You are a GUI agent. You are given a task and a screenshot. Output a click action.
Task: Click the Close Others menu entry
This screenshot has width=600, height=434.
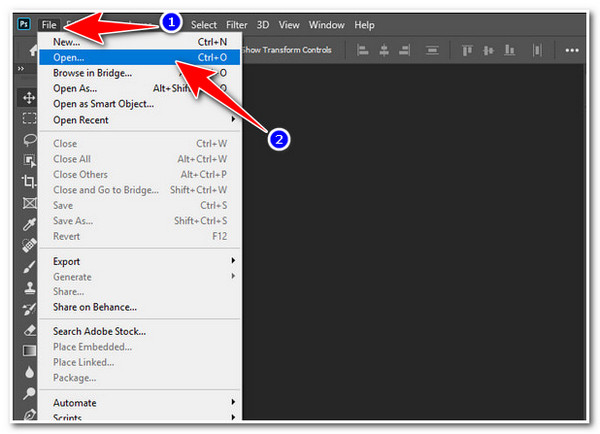click(x=140, y=175)
